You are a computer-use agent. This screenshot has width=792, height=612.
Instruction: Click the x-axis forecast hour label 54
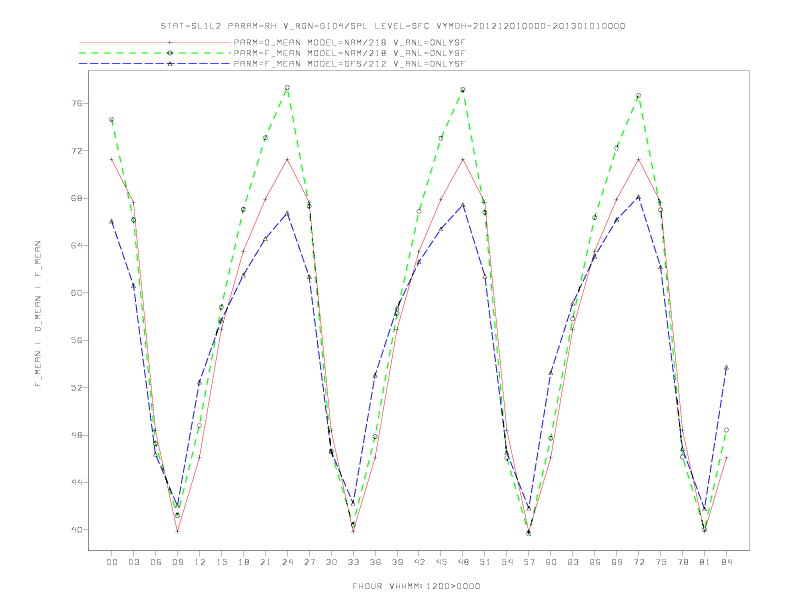[x=507, y=562]
